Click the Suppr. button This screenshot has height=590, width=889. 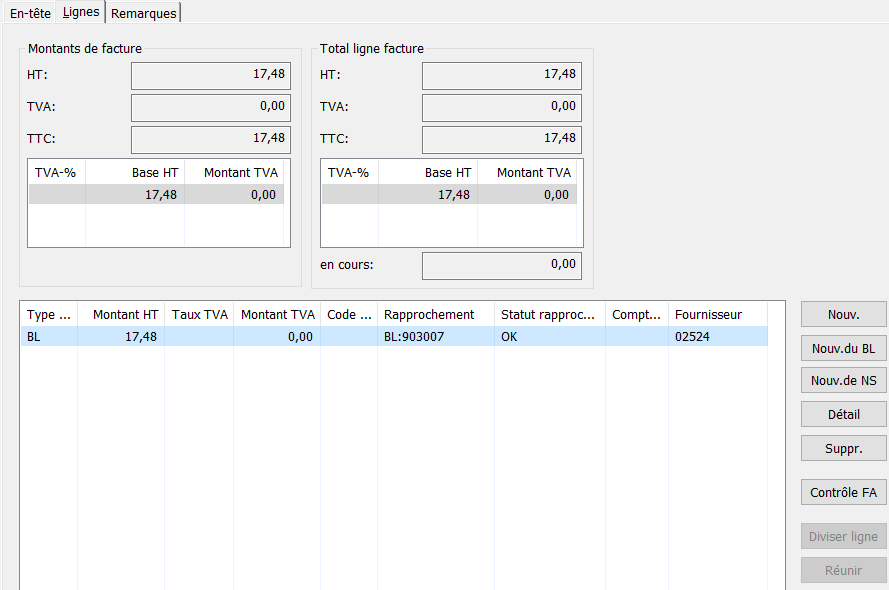coord(843,448)
